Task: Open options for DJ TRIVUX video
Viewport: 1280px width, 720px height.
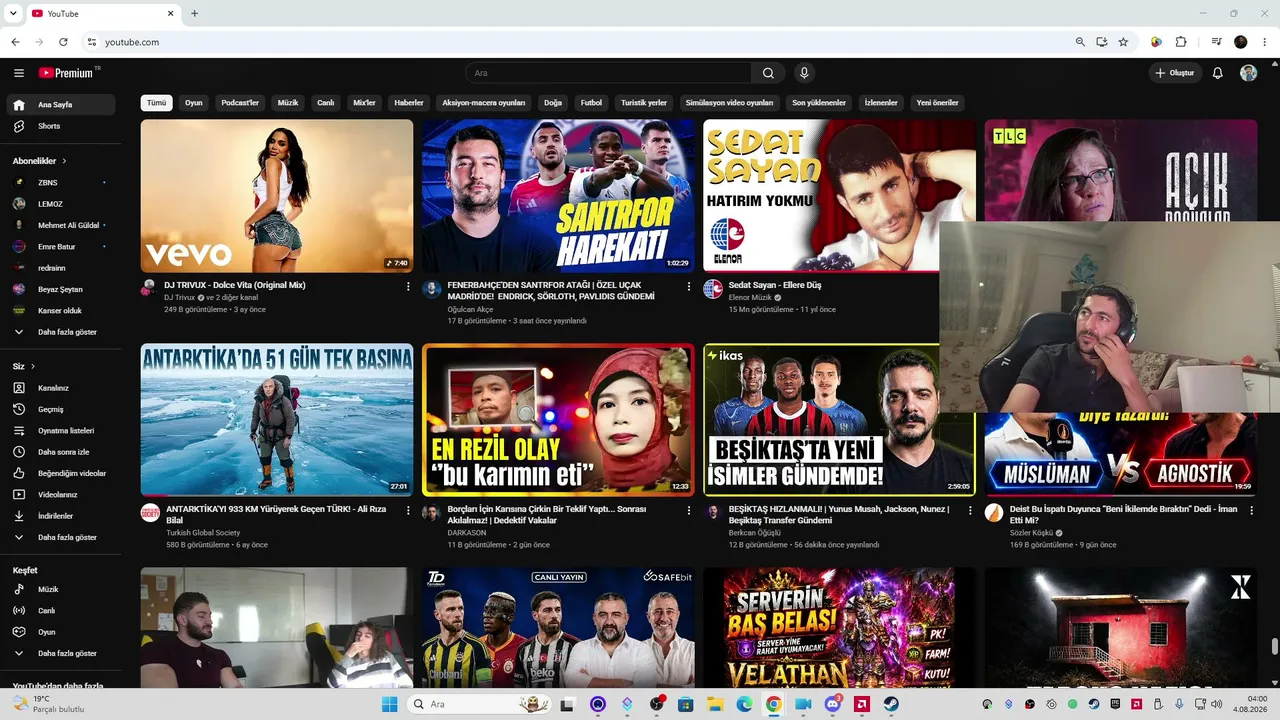Action: pos(408,286)
